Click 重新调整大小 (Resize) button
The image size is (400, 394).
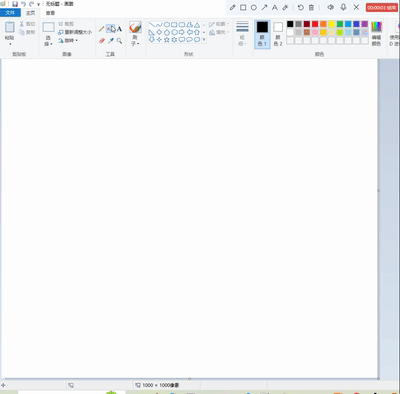click(75, 32)
